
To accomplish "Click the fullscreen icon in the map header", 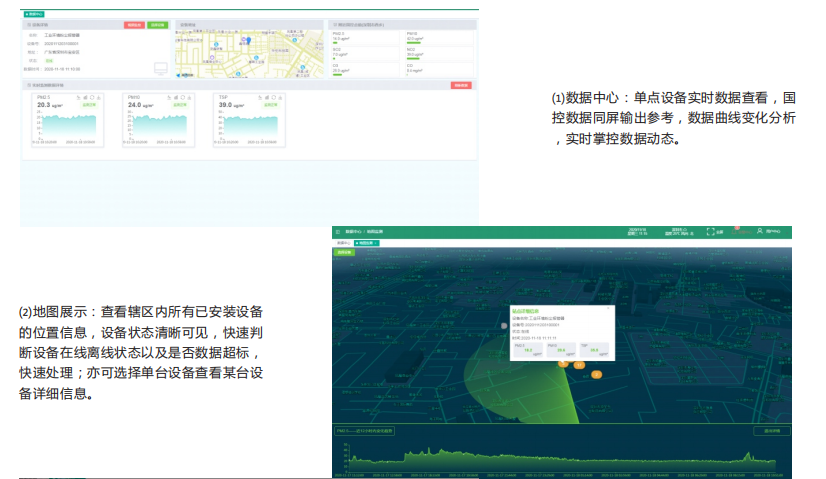I will (x=710, y=232).
